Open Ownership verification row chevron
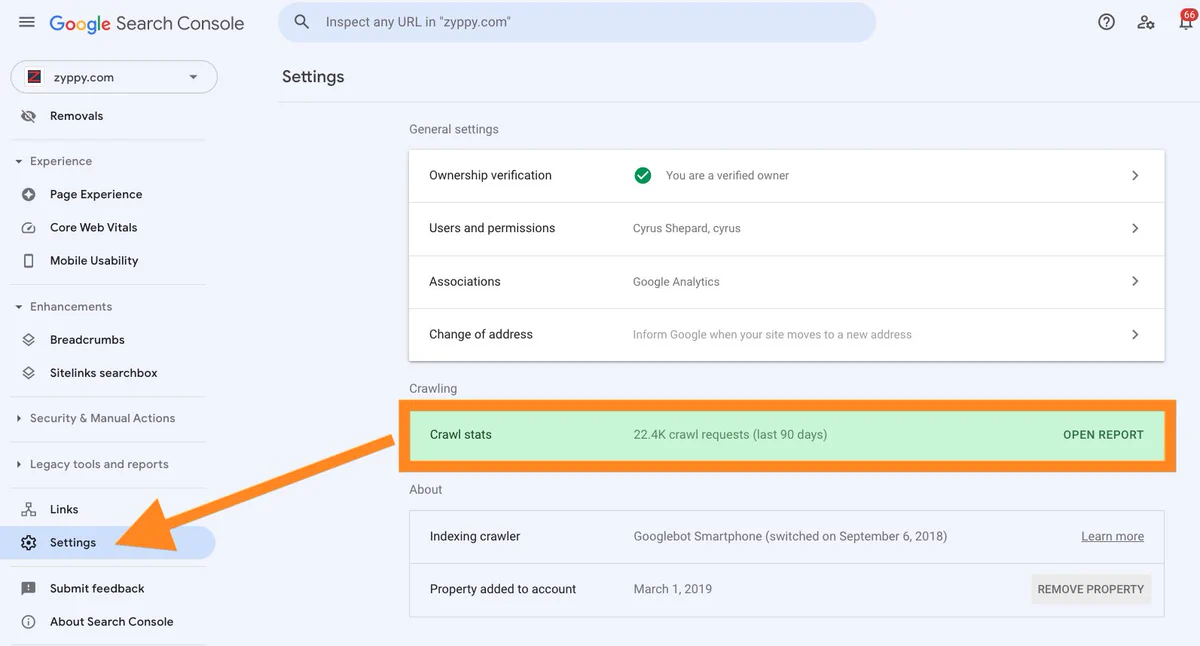Screen dimensions: 1200x646 coord(1135,175)
